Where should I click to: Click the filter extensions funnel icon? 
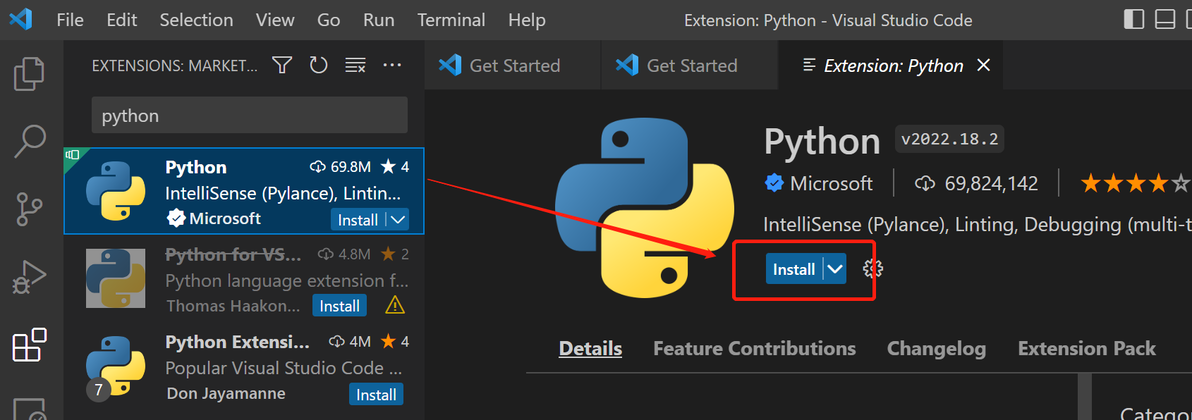pyautogui.click(x=283, y=65)
